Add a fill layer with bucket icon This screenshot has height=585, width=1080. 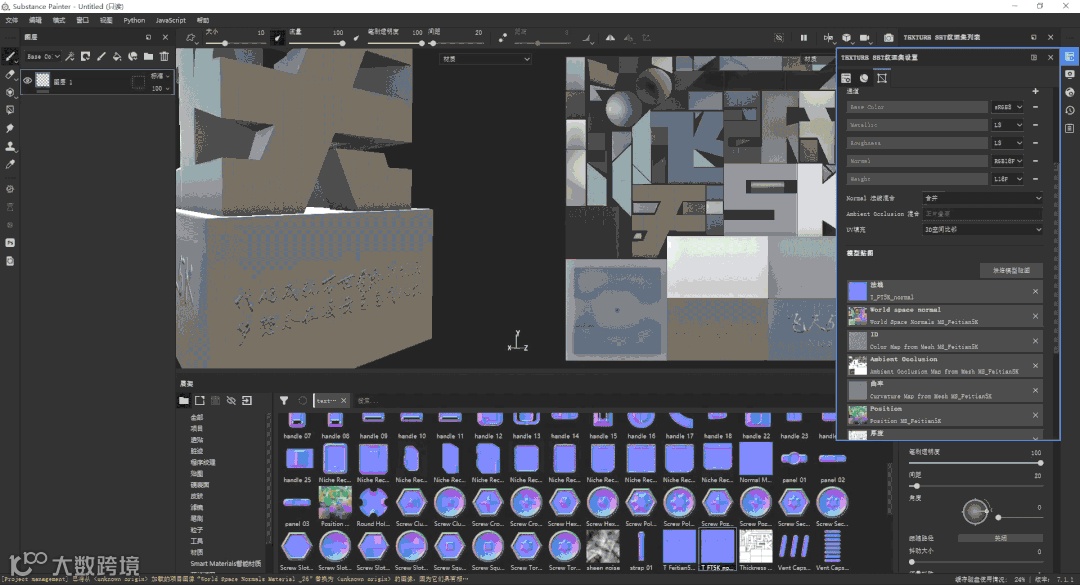tap(117, 57)
